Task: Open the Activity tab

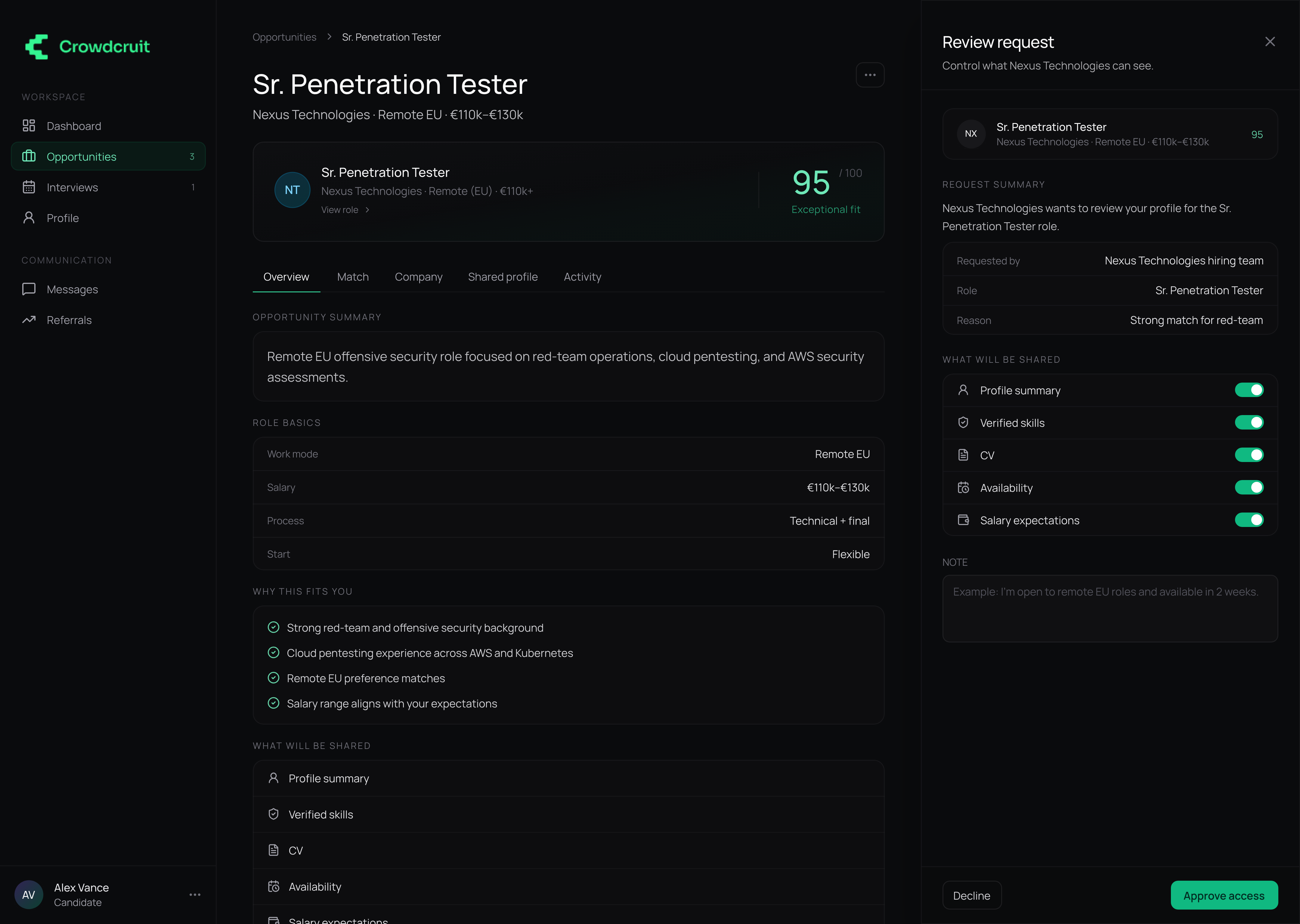Action: 582,277
